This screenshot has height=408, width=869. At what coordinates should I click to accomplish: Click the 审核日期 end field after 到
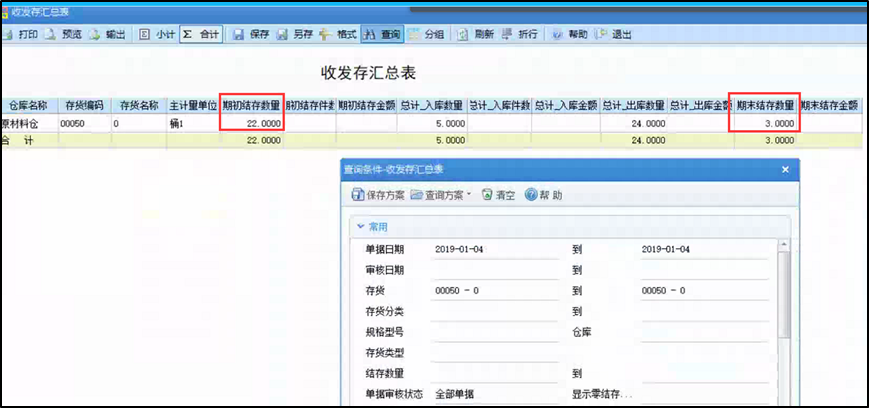pos(704,270)
